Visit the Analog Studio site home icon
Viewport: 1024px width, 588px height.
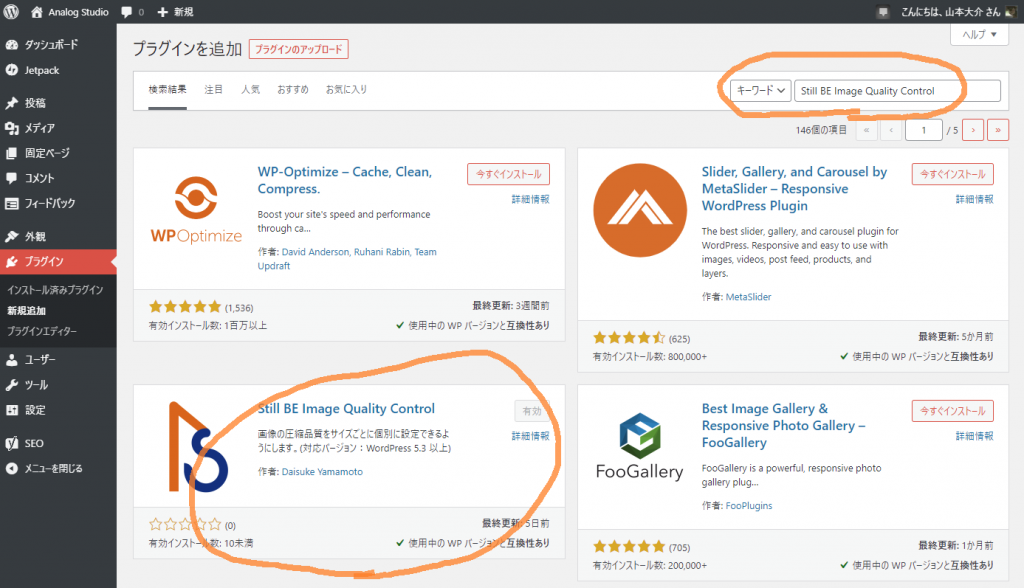tap(37, 12)
